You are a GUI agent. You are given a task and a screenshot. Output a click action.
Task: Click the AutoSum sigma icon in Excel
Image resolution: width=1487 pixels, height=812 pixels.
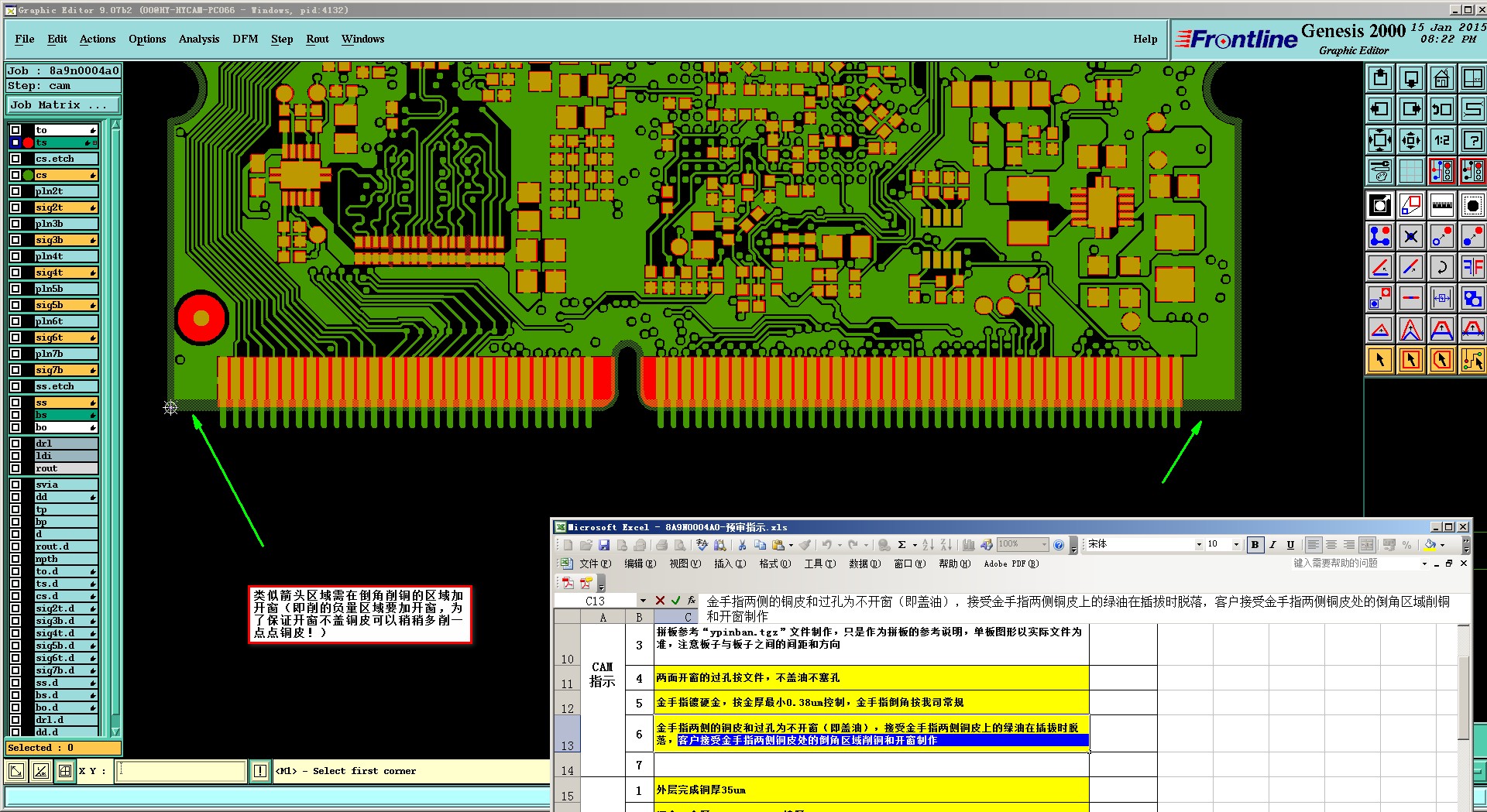tap(901, 545)
